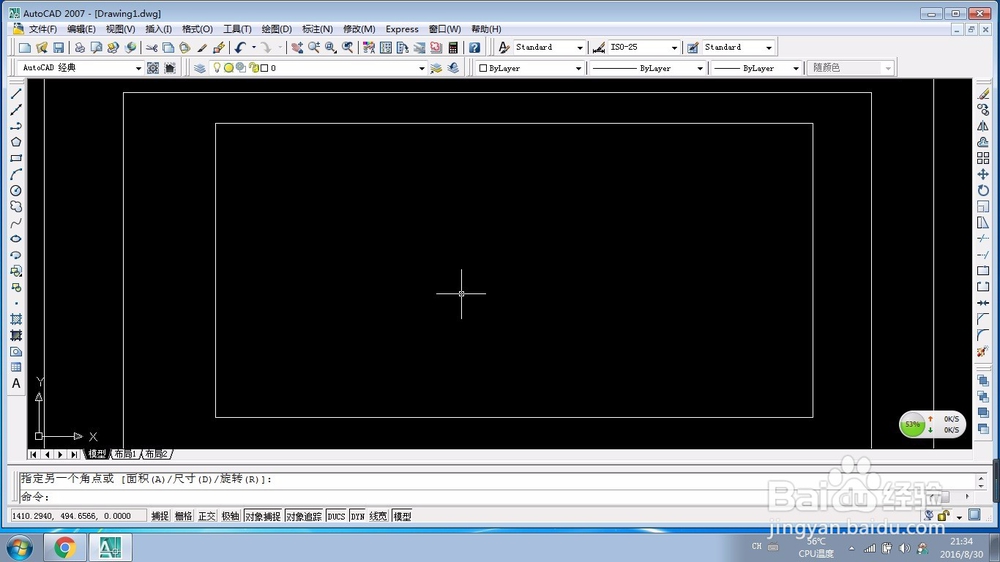Click the 模型 status bar button
Image resolution: width=1000 pixels, height=562 pixels.
(x=402, y=516)
